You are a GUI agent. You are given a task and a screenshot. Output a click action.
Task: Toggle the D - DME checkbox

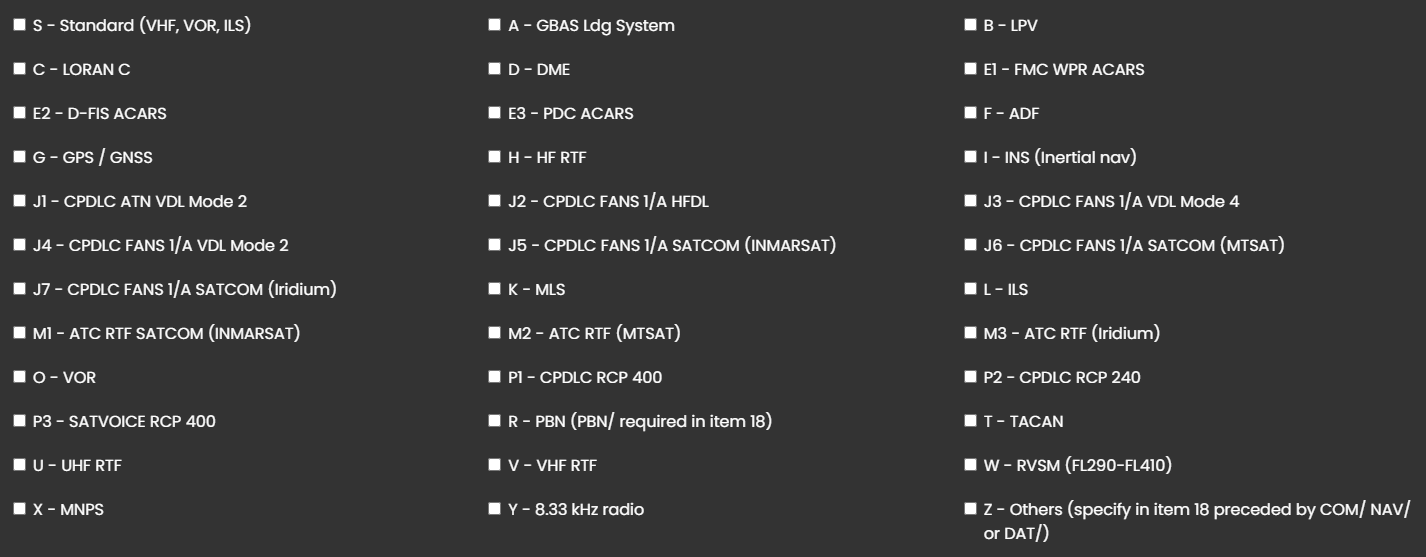point(494,69)
